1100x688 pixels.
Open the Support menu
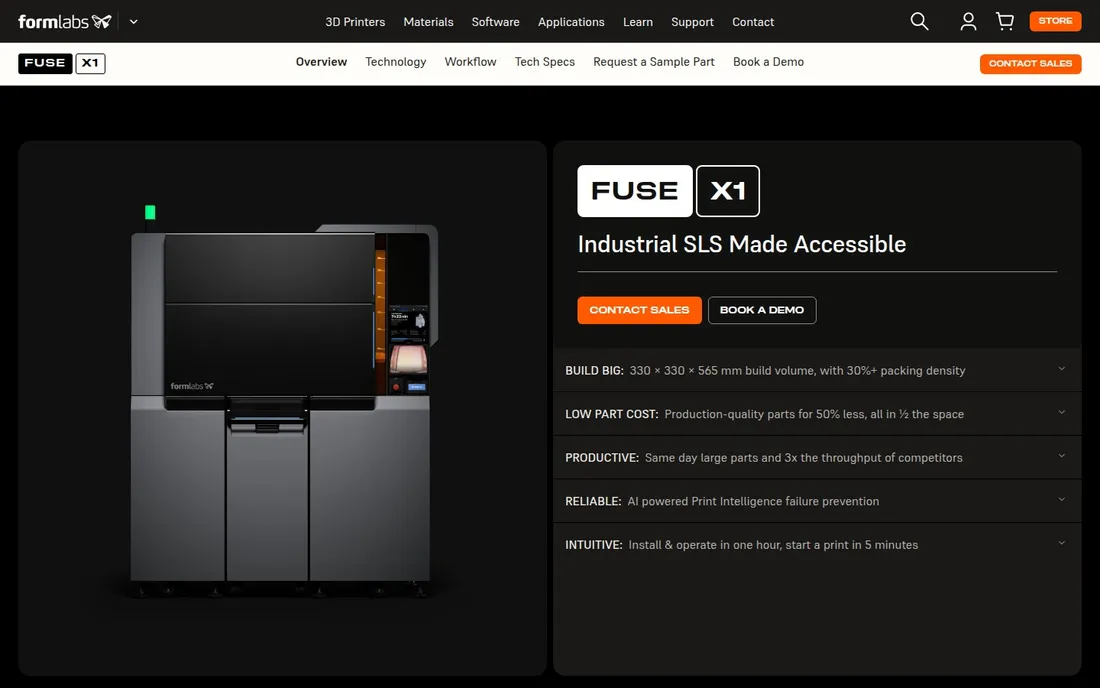click(x=692, y=22)
